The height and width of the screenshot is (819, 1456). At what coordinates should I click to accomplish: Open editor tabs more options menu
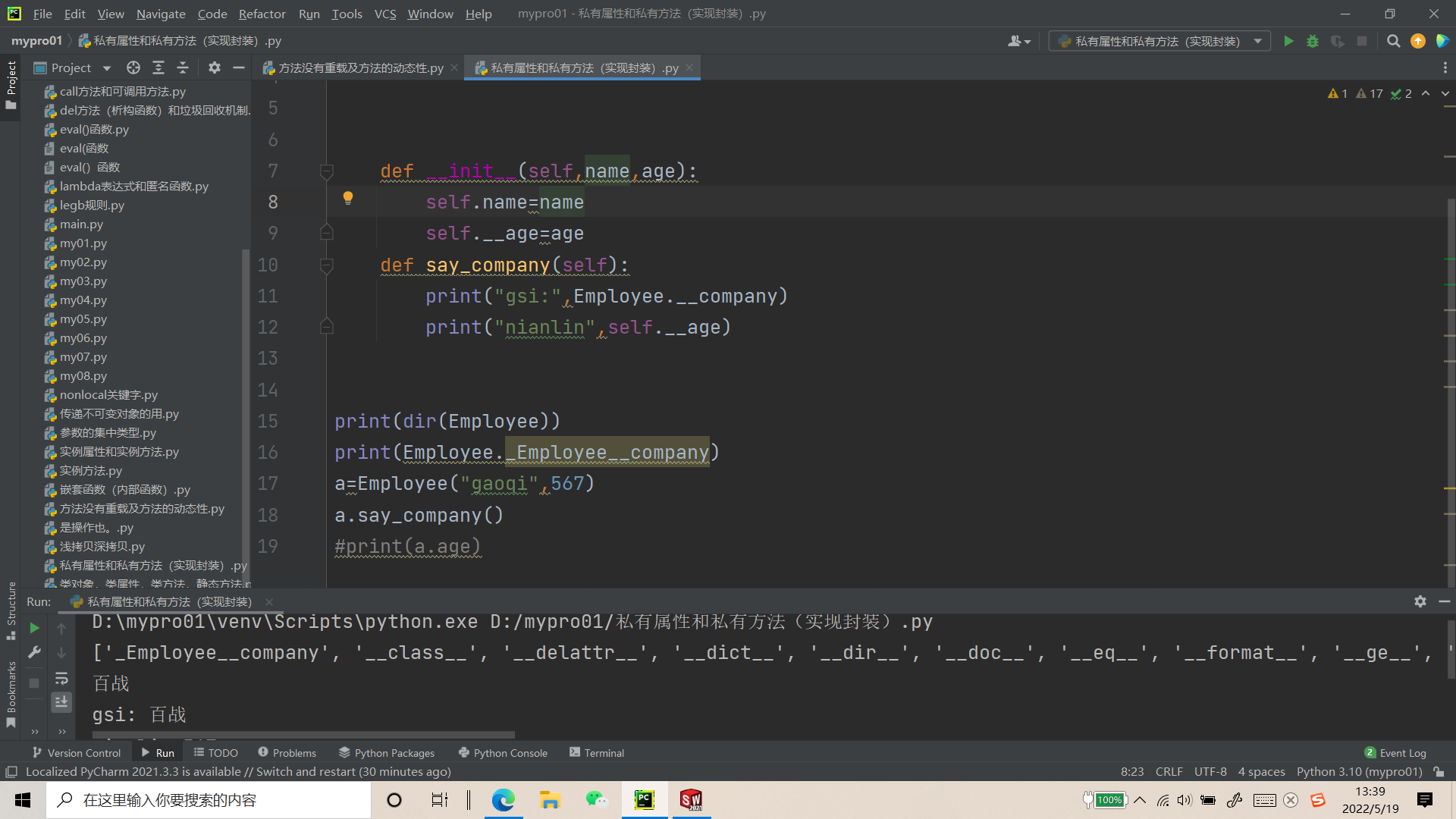coord(1445,67)
